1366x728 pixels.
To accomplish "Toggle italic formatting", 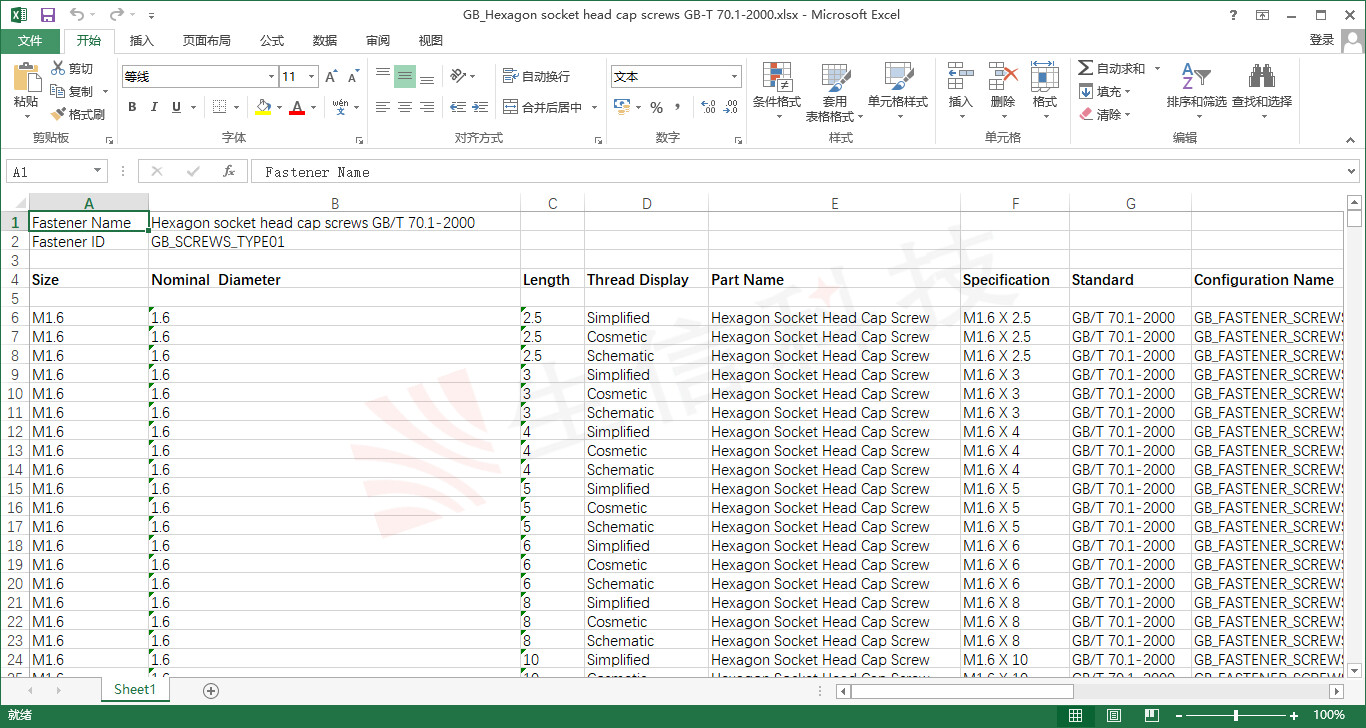I will point(154,107).
